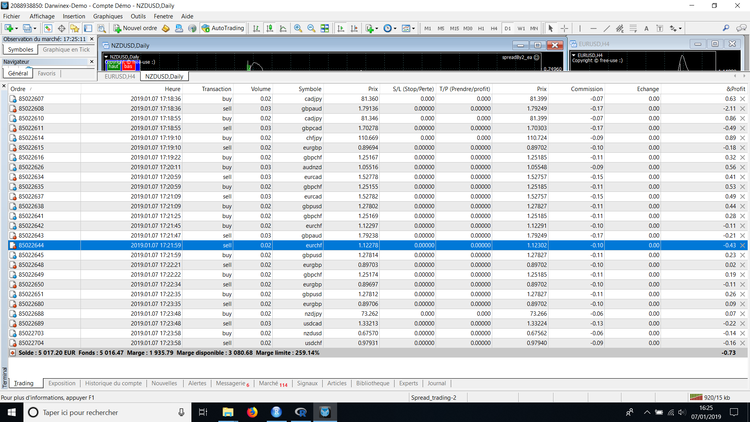Select the M1 timeframe button
750x422 pixels.
tap(428, 28)
